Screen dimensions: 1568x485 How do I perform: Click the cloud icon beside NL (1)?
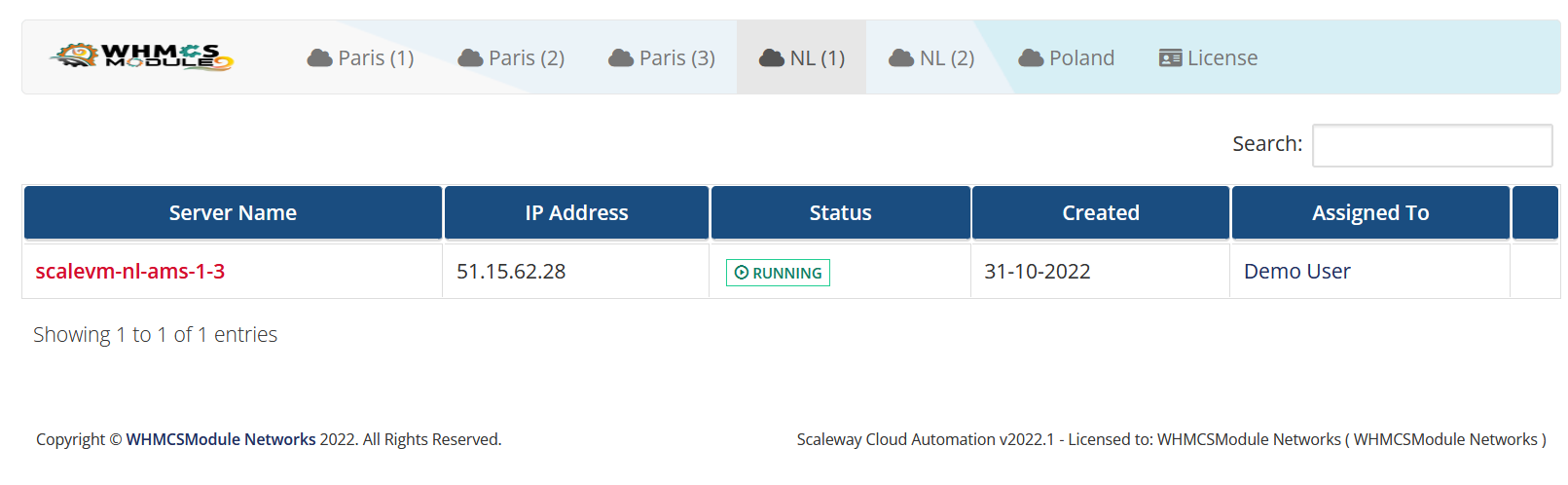click(772, 58)
